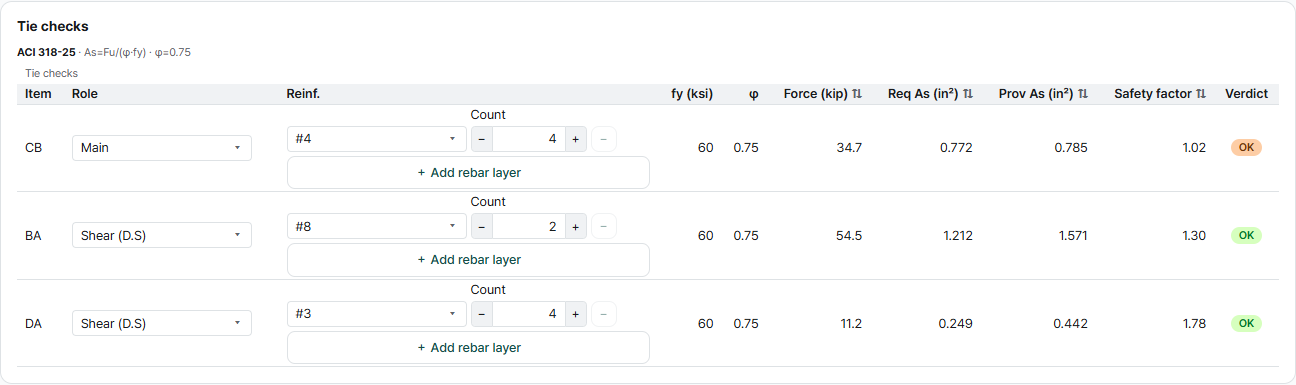This screenshot has height=385, width=1296.
Task: Decrease BA rebar count with minus
Action: [482, 227]
